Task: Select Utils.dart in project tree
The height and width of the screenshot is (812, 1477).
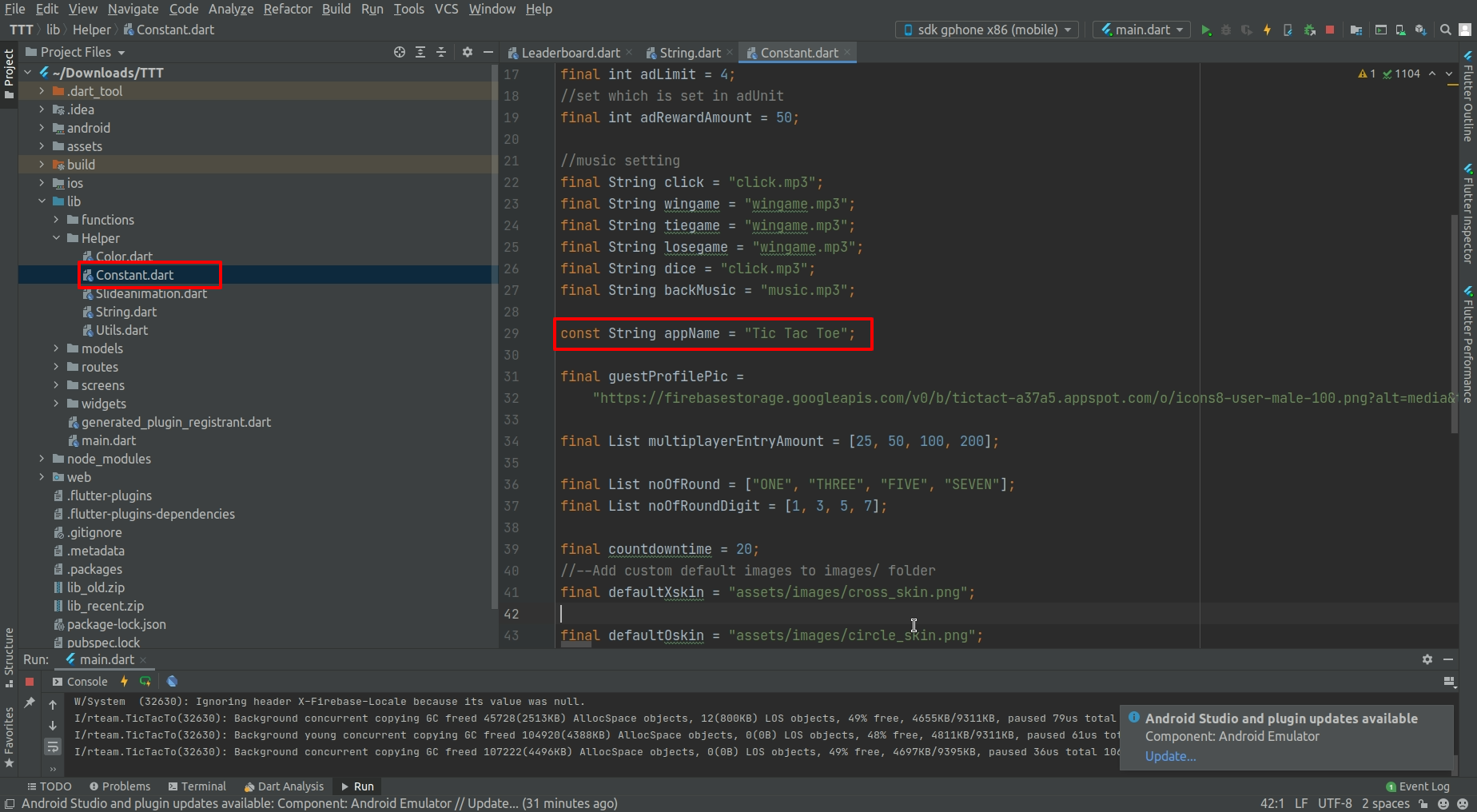Action: (121, 330)
